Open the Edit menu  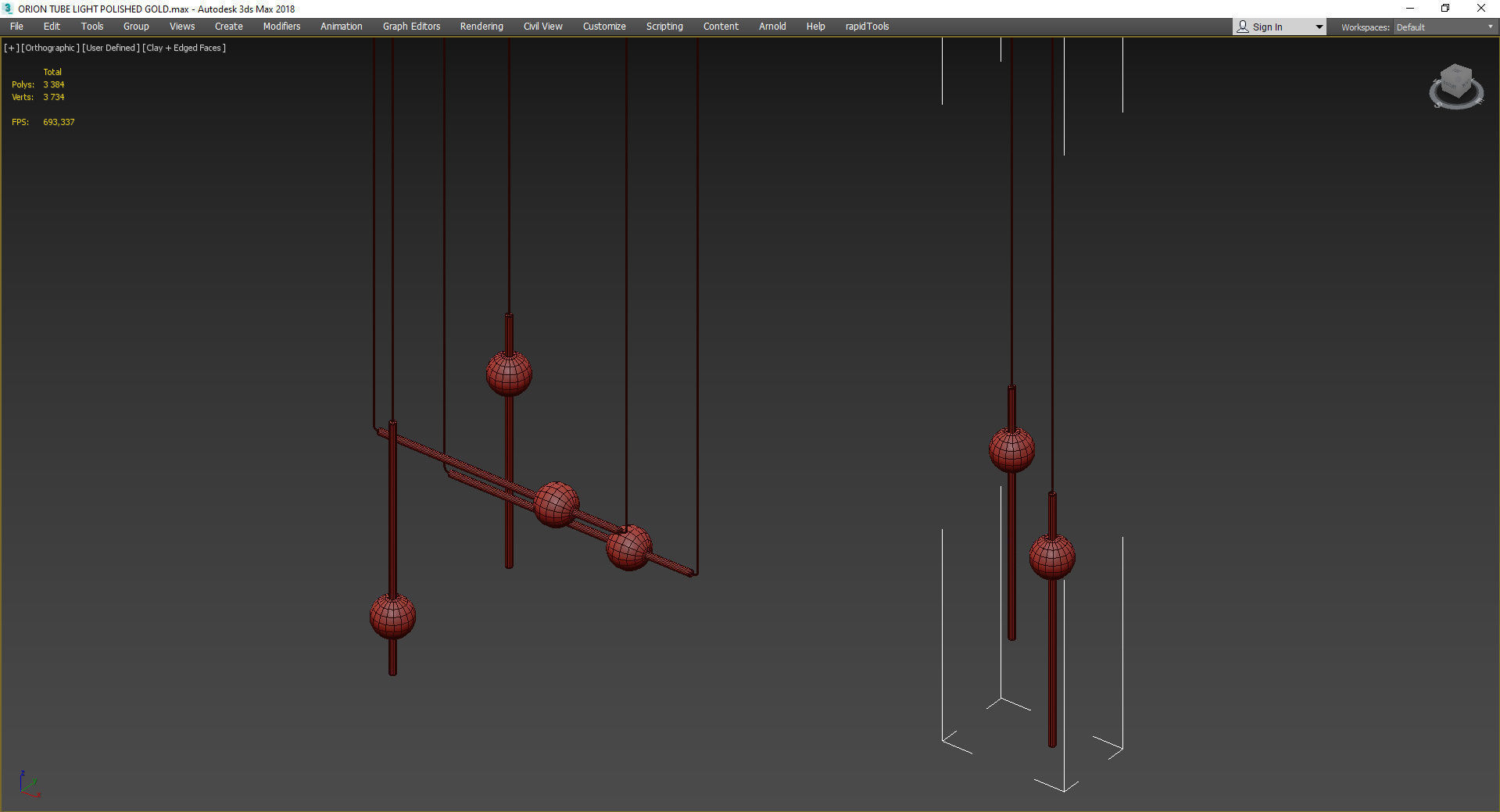pyautogui.click(x=52, y=27)
